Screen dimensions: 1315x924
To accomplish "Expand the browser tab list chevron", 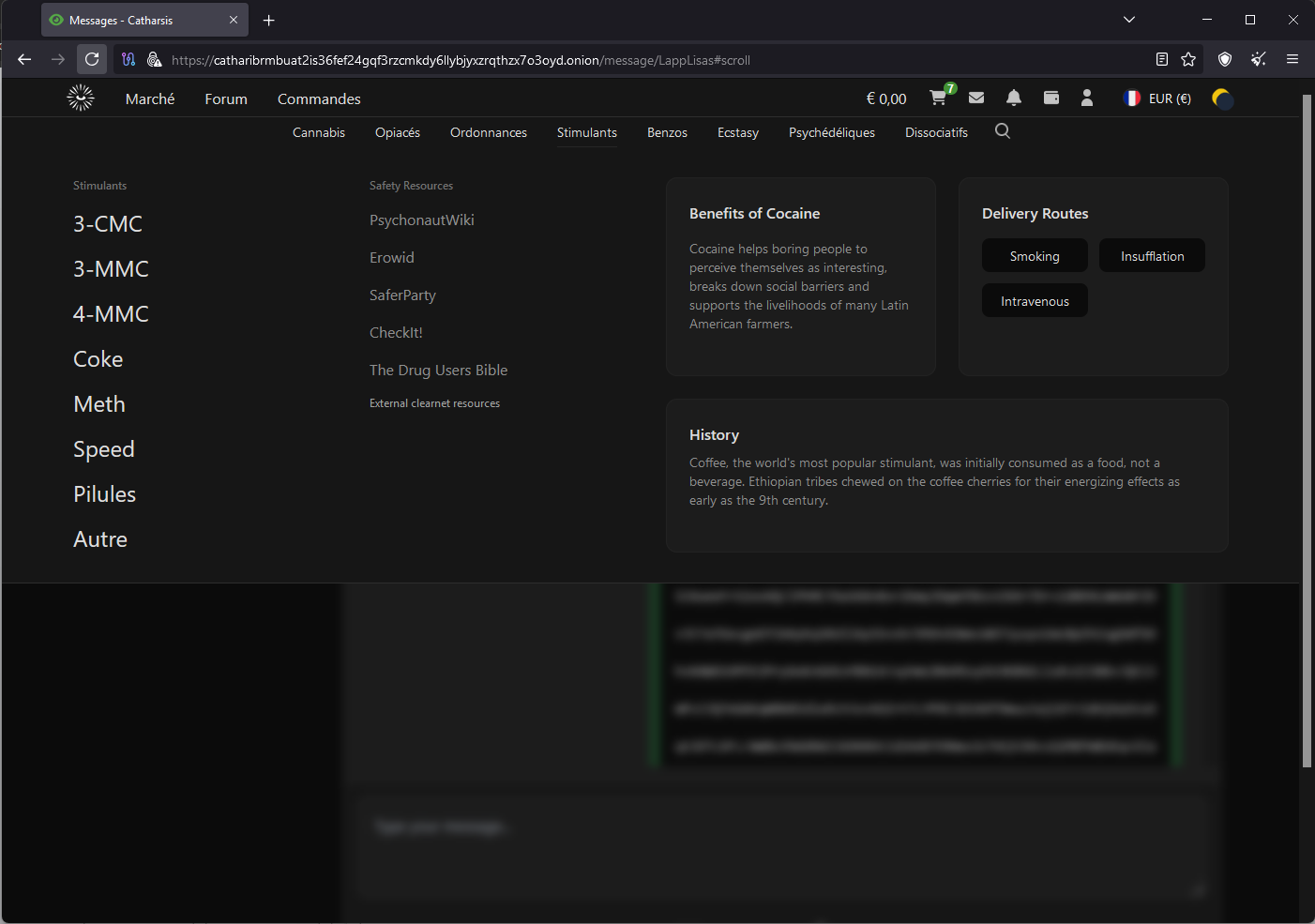I will (x=1129, y=20).
